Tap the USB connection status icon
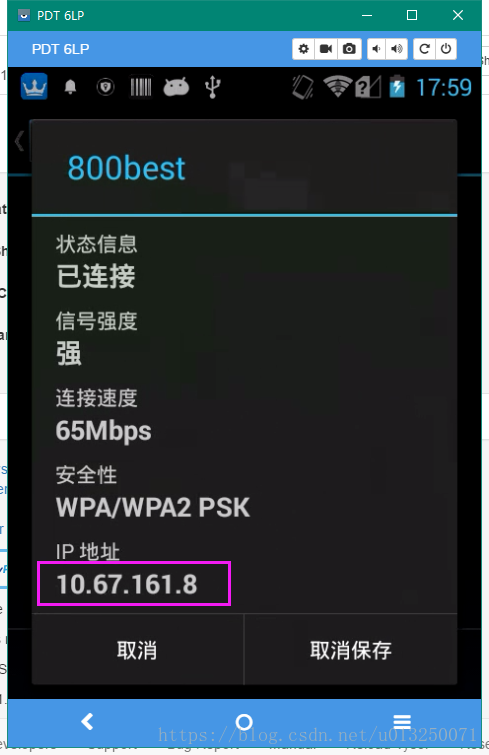Viewport: 489px width, 755px height. (212, 88)
